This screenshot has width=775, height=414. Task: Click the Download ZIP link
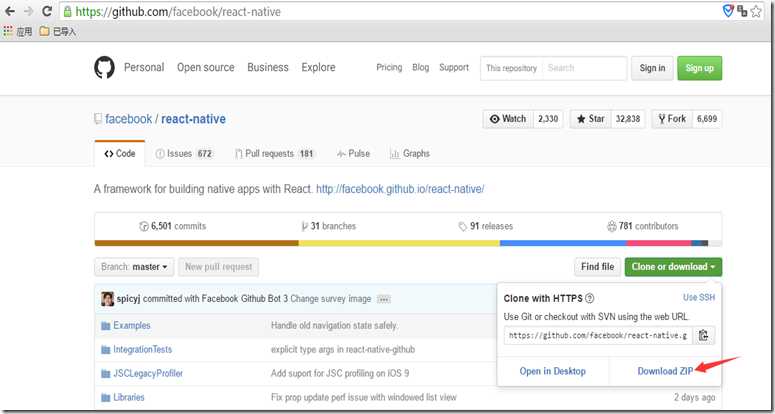coord(664,372)
